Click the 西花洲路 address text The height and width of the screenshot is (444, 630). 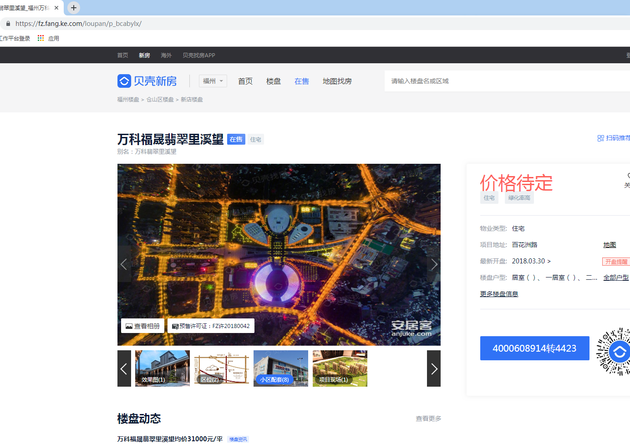click(x=524, y=245)
